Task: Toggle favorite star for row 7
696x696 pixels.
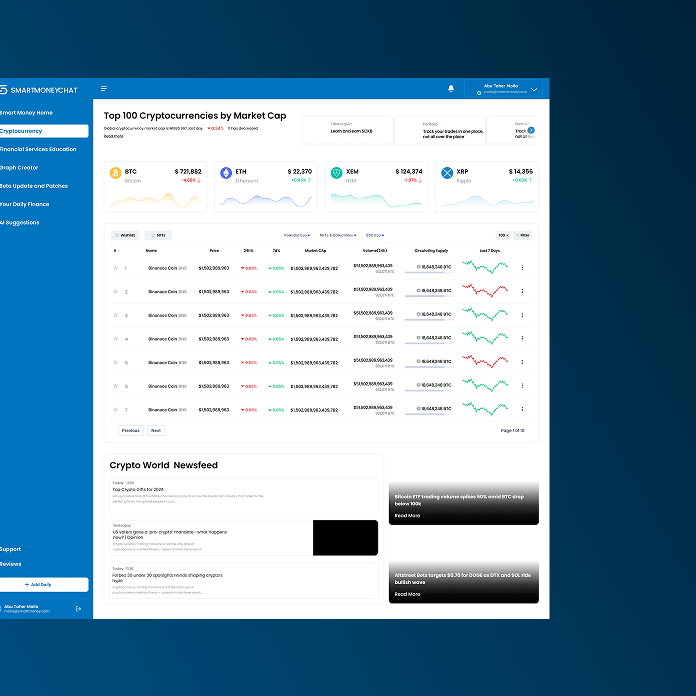Action: 115,409
